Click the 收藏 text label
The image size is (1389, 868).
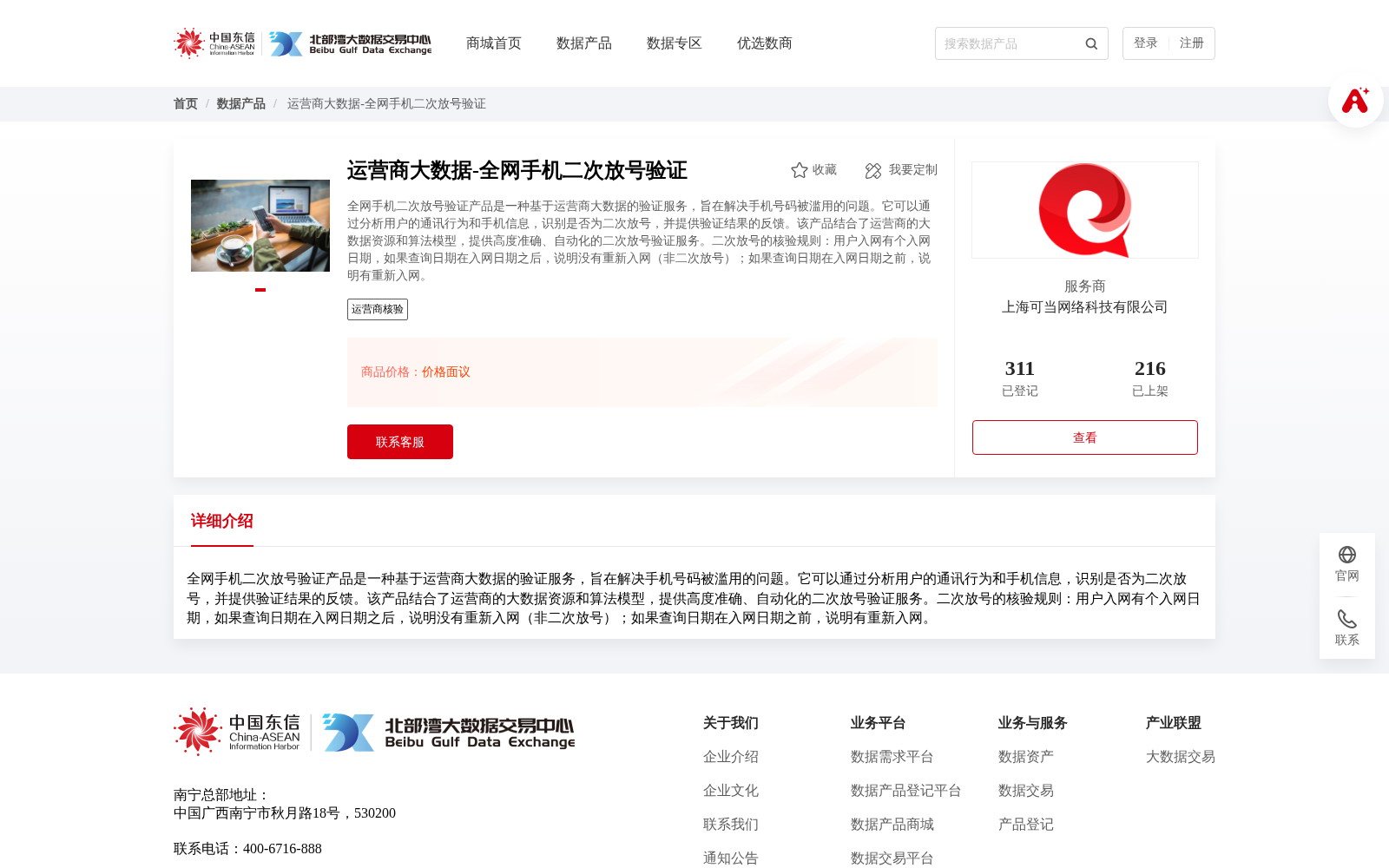coord(825,170)
